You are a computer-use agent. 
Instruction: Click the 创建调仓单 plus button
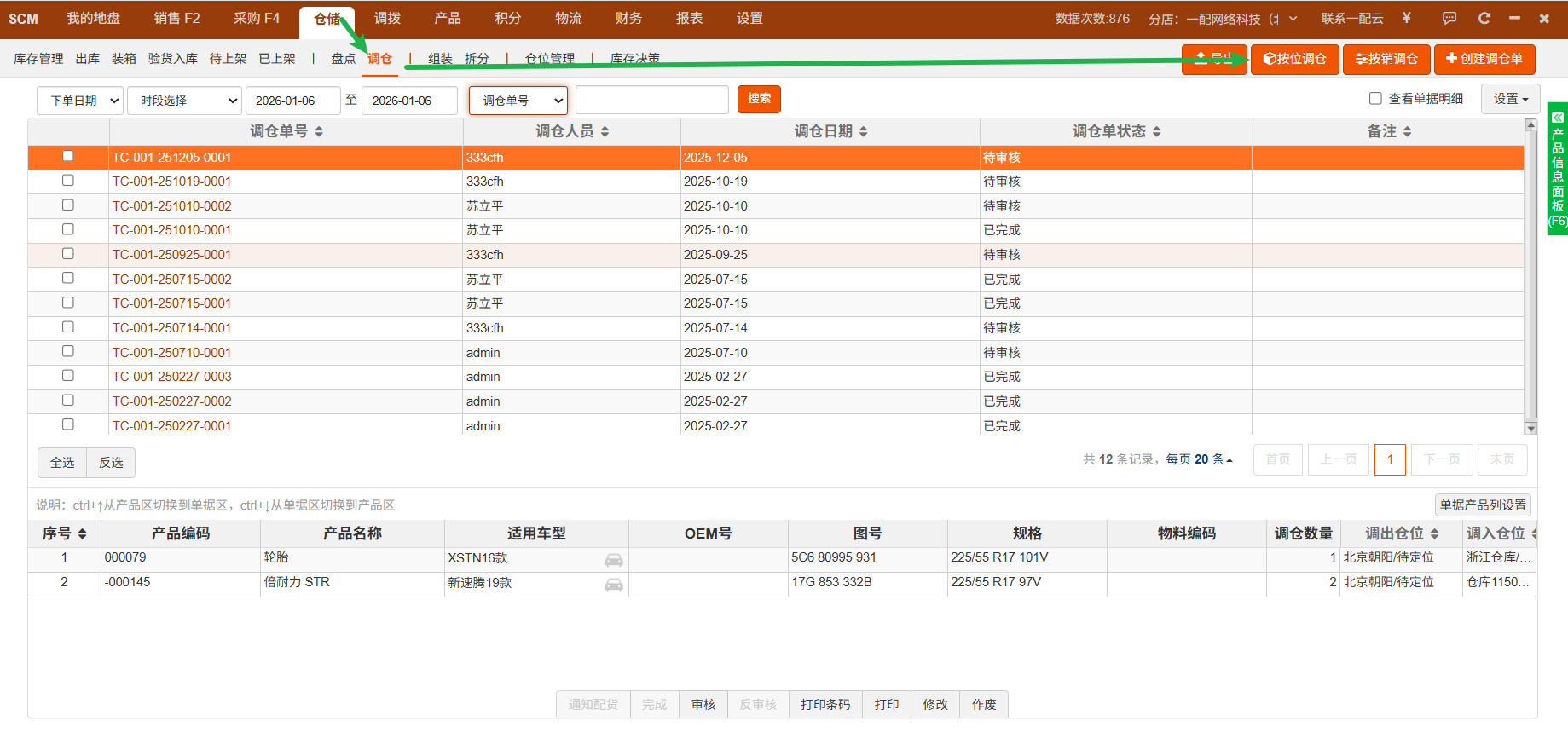click(x=1484, y=59)
